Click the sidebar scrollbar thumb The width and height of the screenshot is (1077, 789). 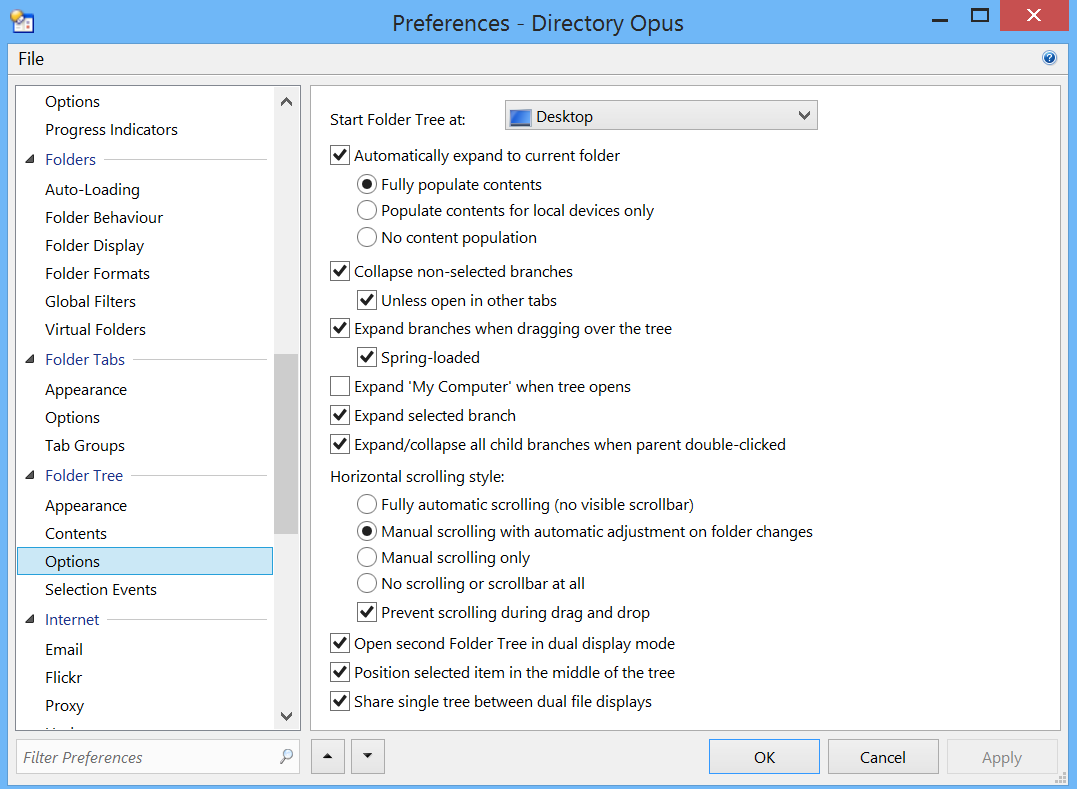pos(286,444)
